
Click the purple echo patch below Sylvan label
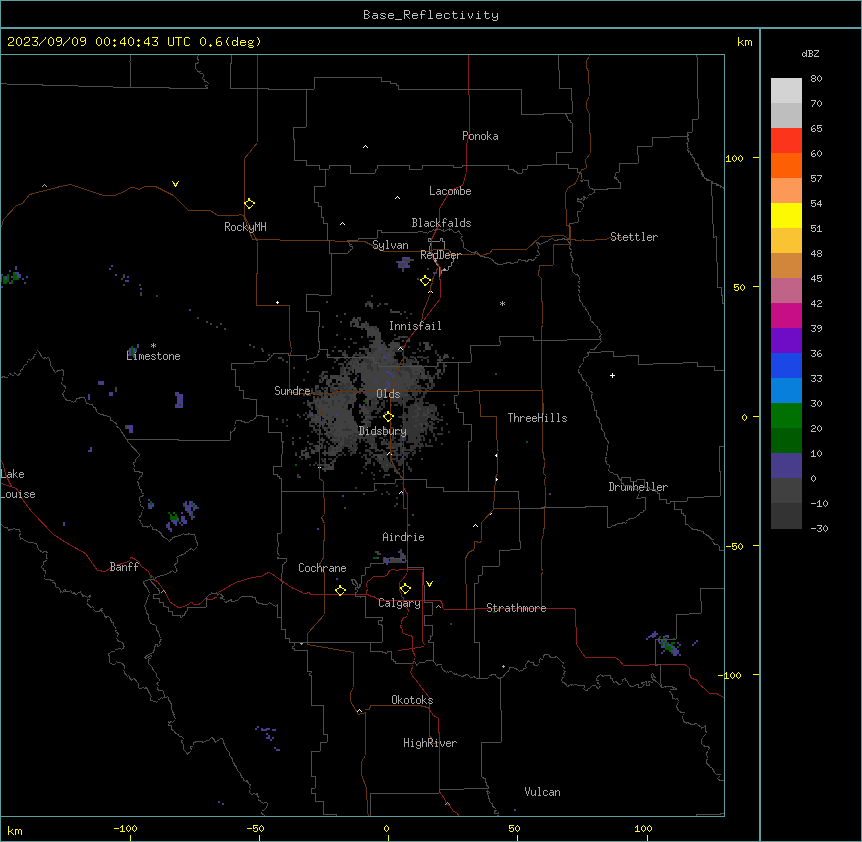tap(404, 264)
